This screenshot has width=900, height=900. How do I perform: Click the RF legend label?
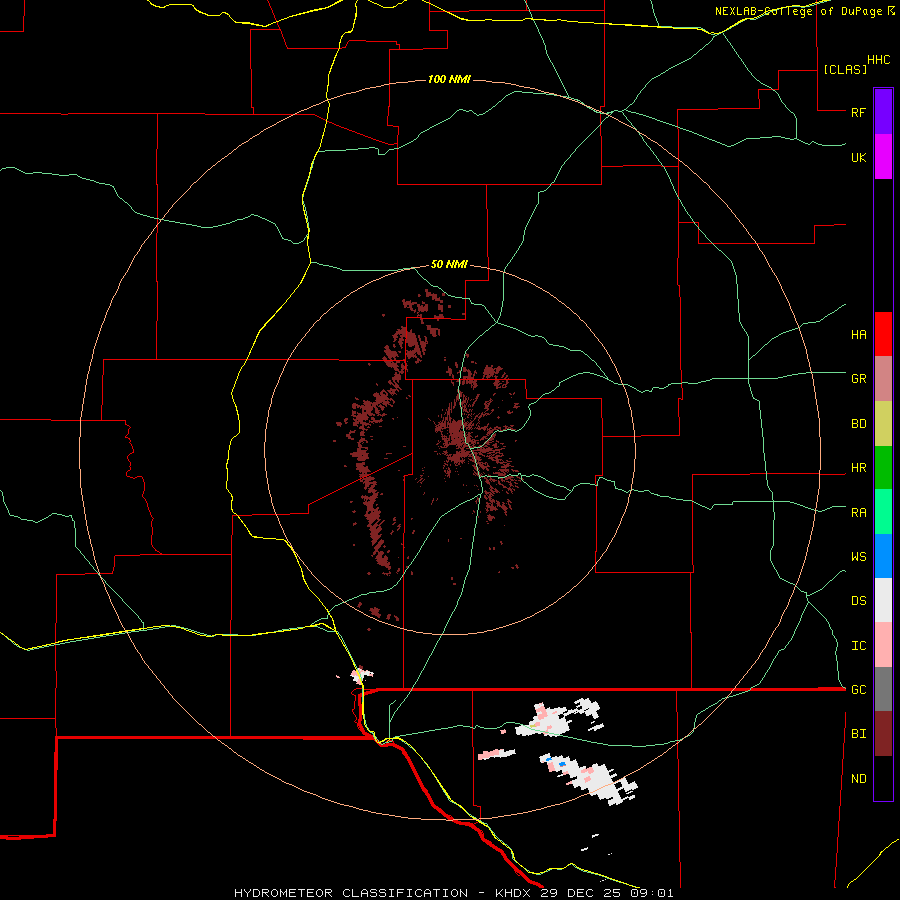tap(858, 112)
